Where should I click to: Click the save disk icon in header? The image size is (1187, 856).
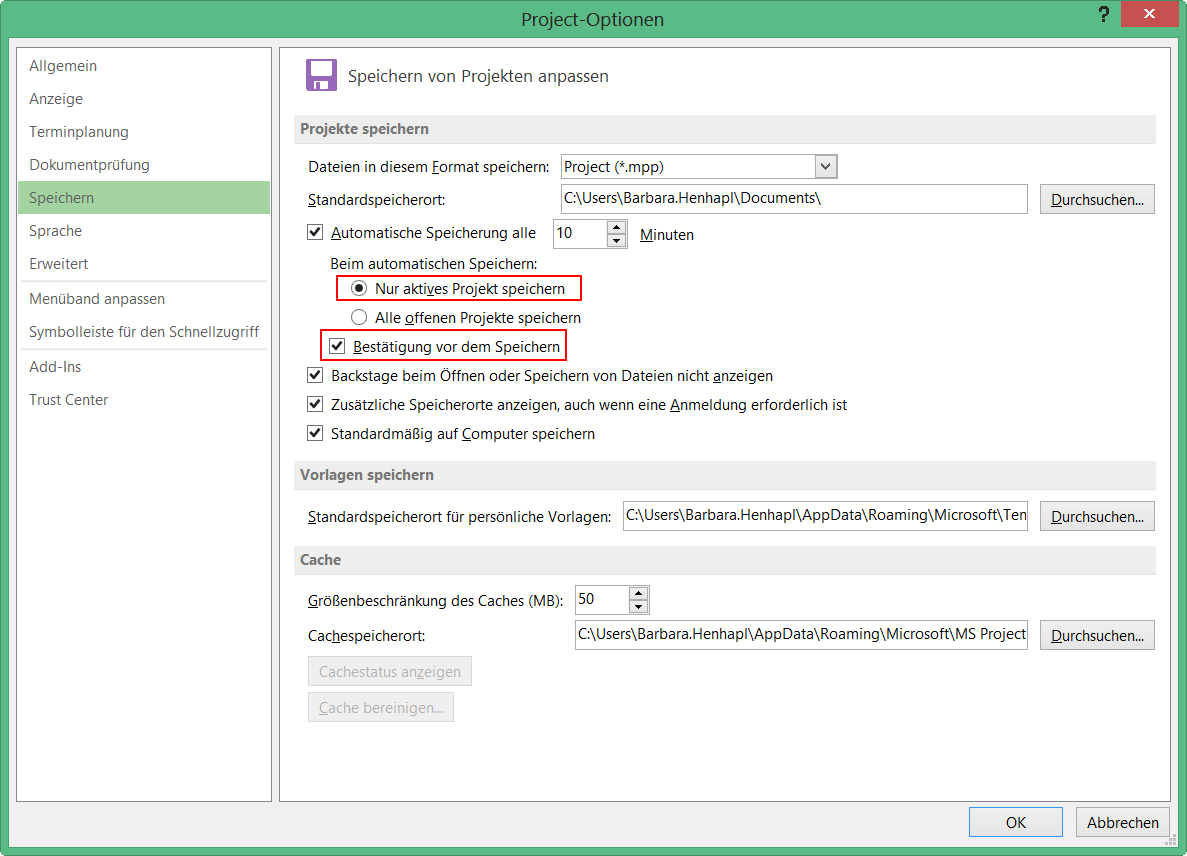320,76
